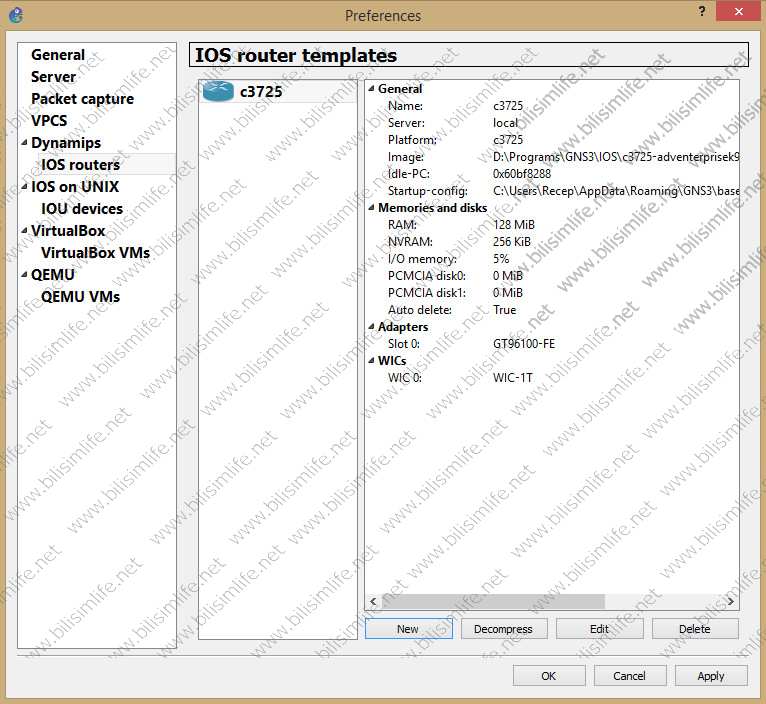766x704 pixels.
Task: Collapse the IOS on UNIX tree node
Action: click(24, 187)
